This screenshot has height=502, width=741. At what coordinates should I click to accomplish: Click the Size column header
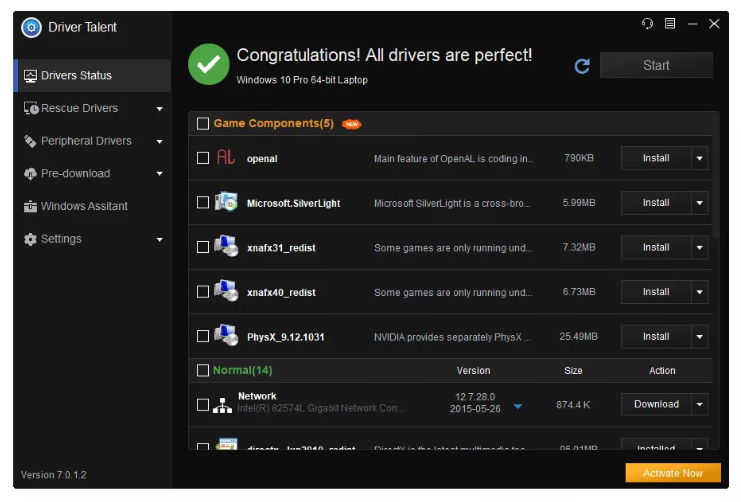(x=573, y=371)
